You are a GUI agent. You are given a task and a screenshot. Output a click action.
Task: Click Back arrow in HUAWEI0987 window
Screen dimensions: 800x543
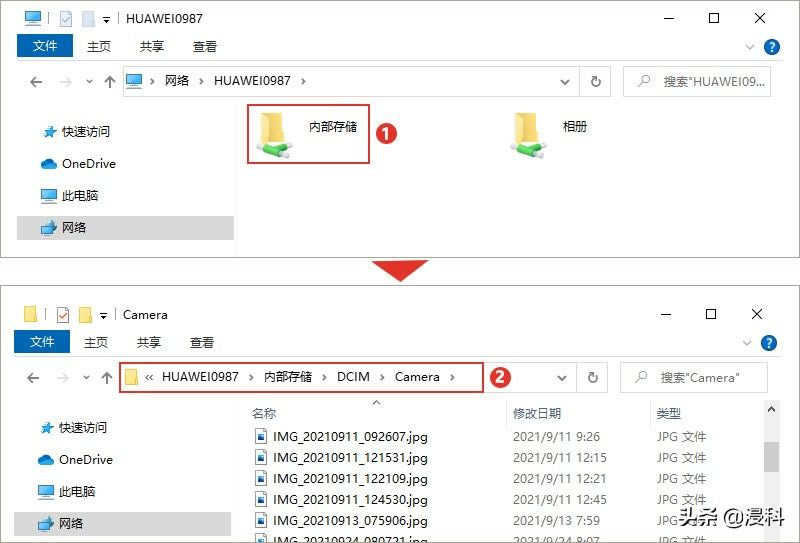[36, 82]
